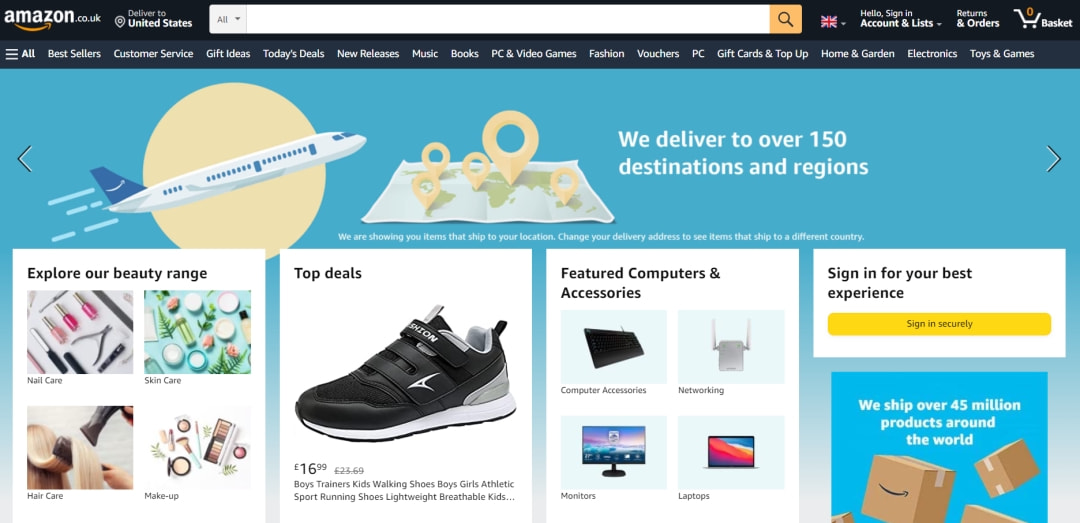This screenshot has width=1080, height=523.
Task: Click the Amazon.co.uk logo
Action: point(52,19)
